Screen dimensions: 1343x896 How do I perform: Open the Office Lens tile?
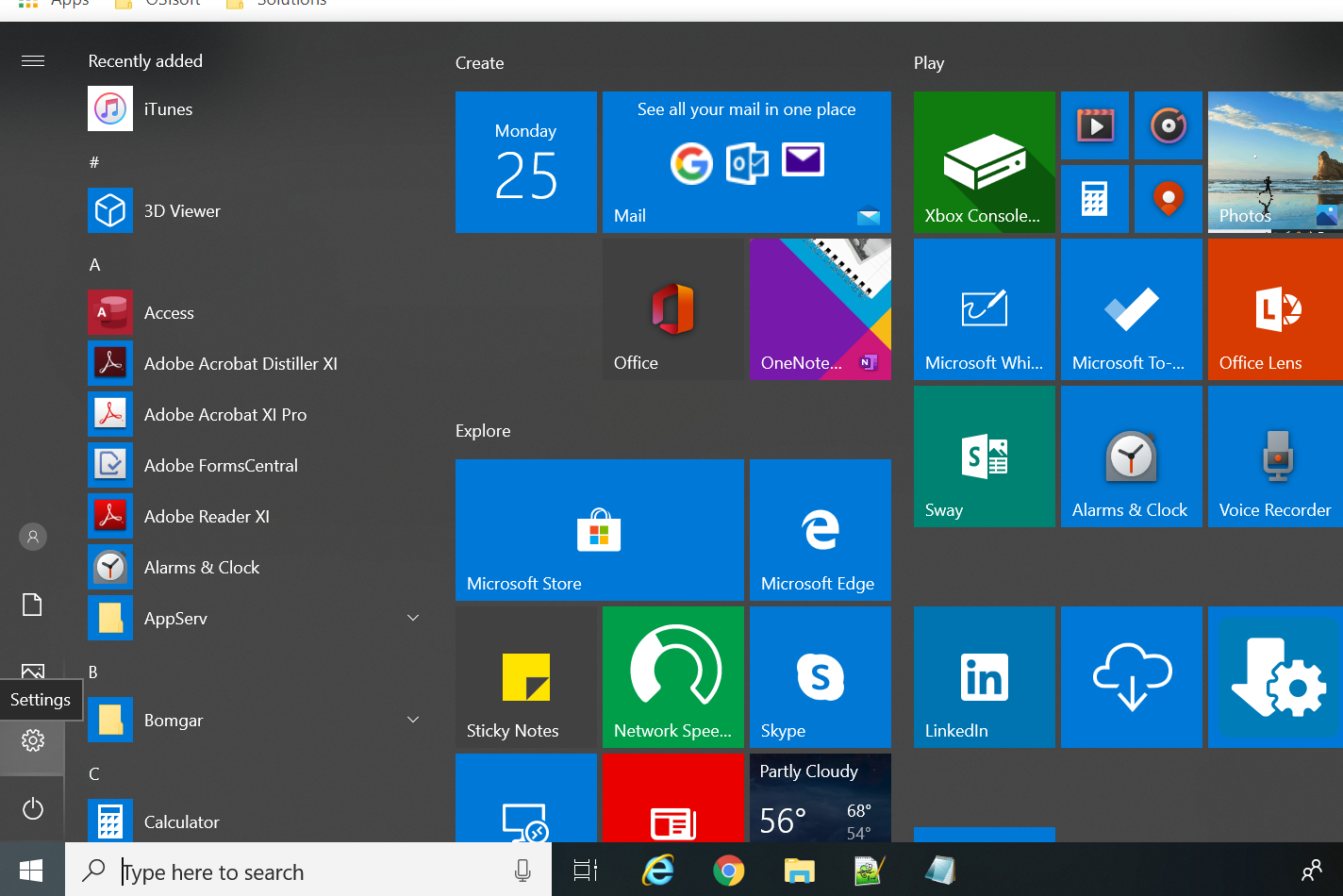(x=1274, y=309)
